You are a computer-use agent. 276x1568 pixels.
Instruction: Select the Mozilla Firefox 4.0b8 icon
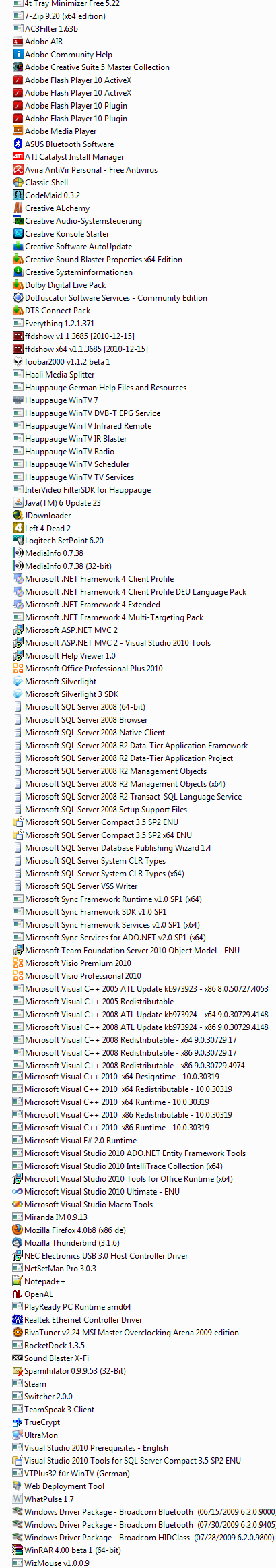tap(18, 1230)
